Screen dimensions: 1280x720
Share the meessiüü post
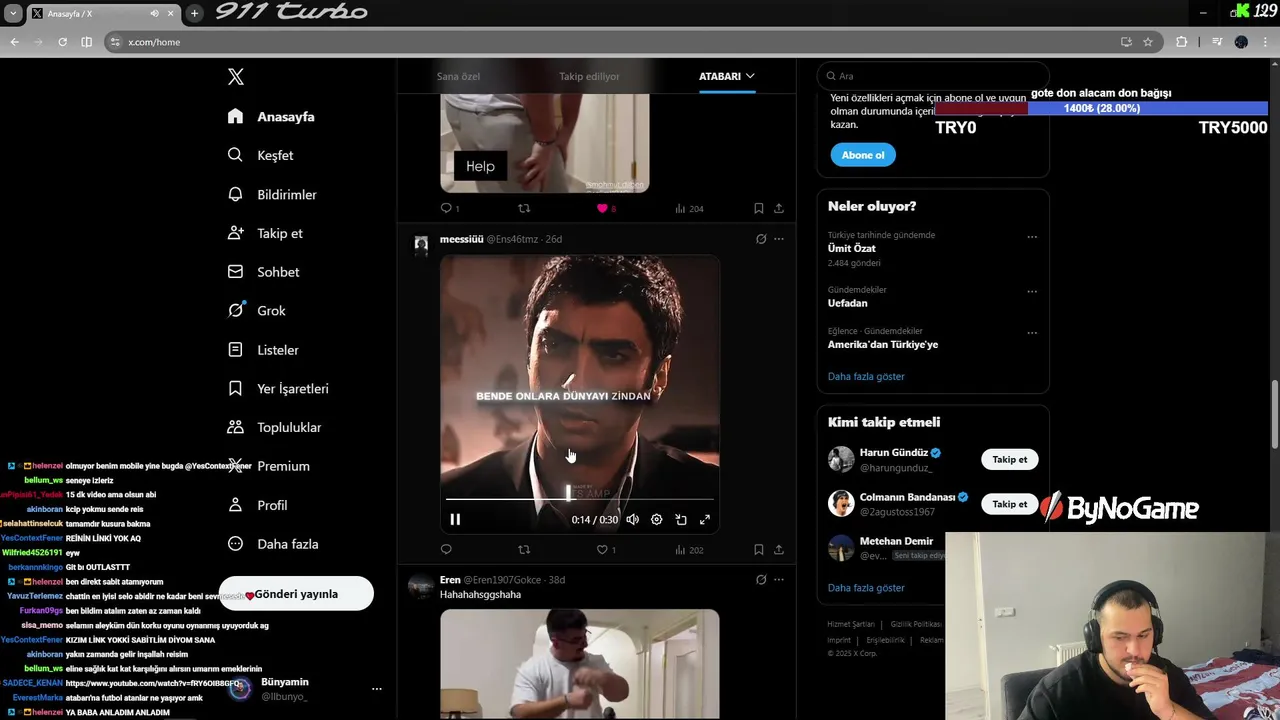[779, 549]
